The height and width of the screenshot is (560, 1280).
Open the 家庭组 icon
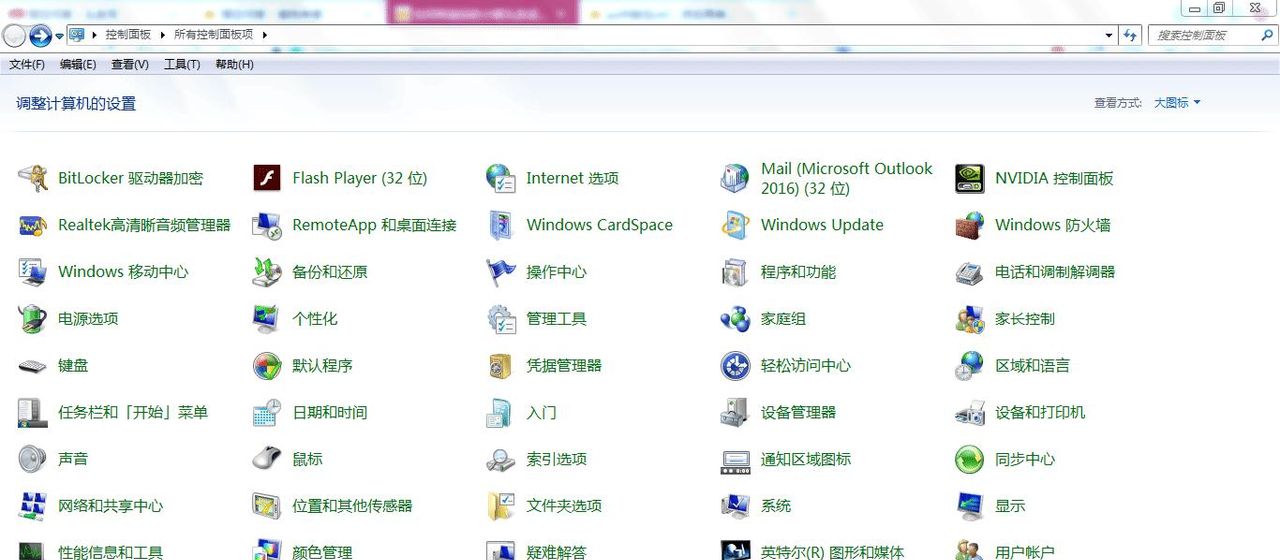coord(735,319)
